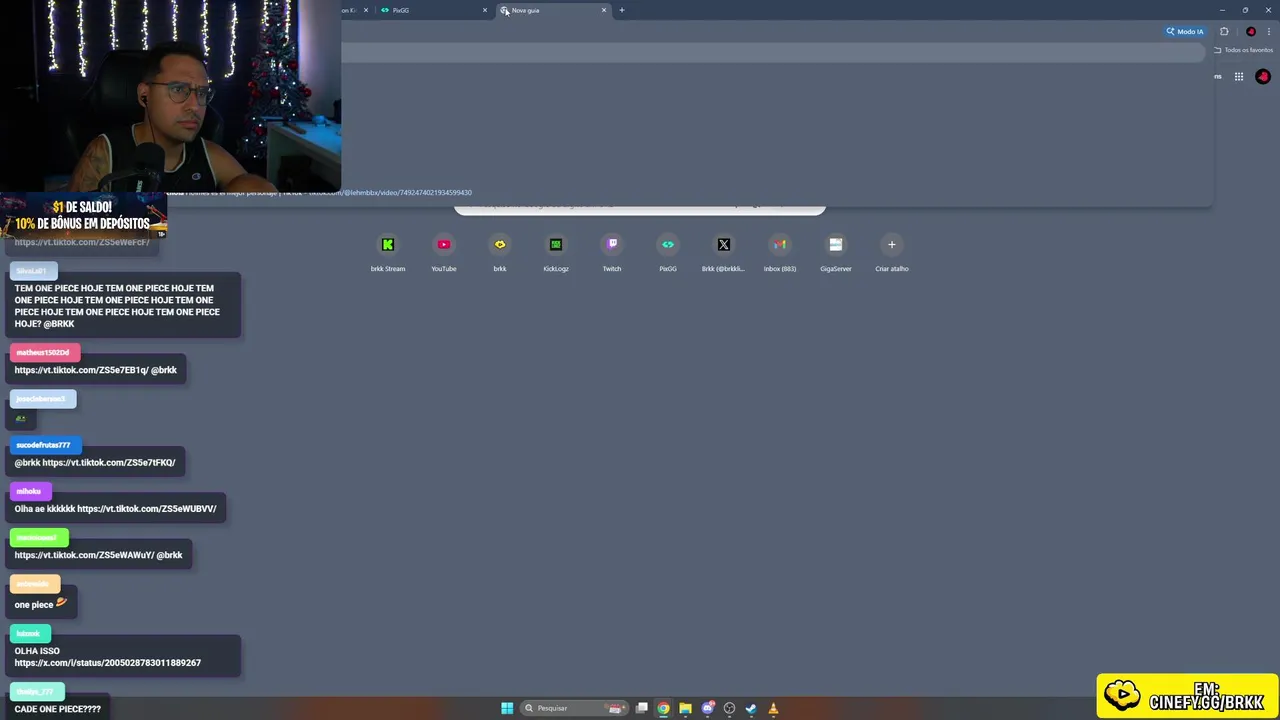Click username sucodefrutas777 in chat

(43, 445)
